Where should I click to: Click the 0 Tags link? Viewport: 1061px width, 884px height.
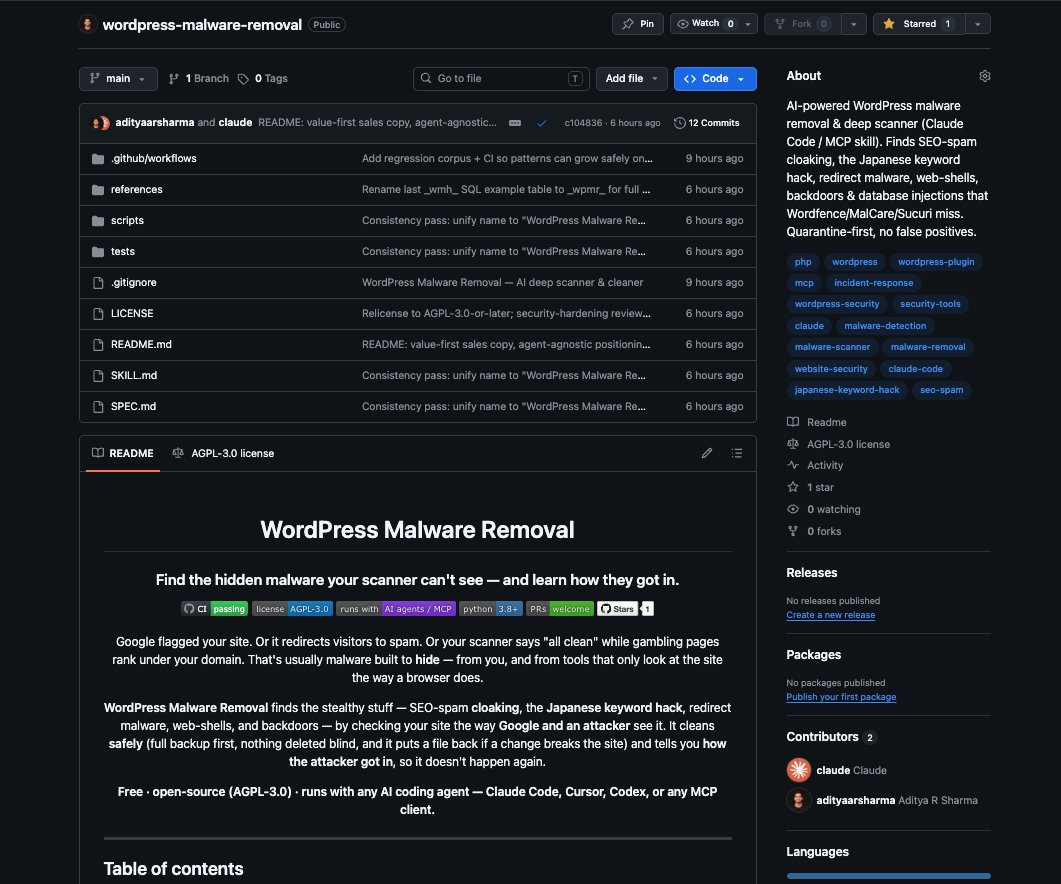click(x=263, y=79)
